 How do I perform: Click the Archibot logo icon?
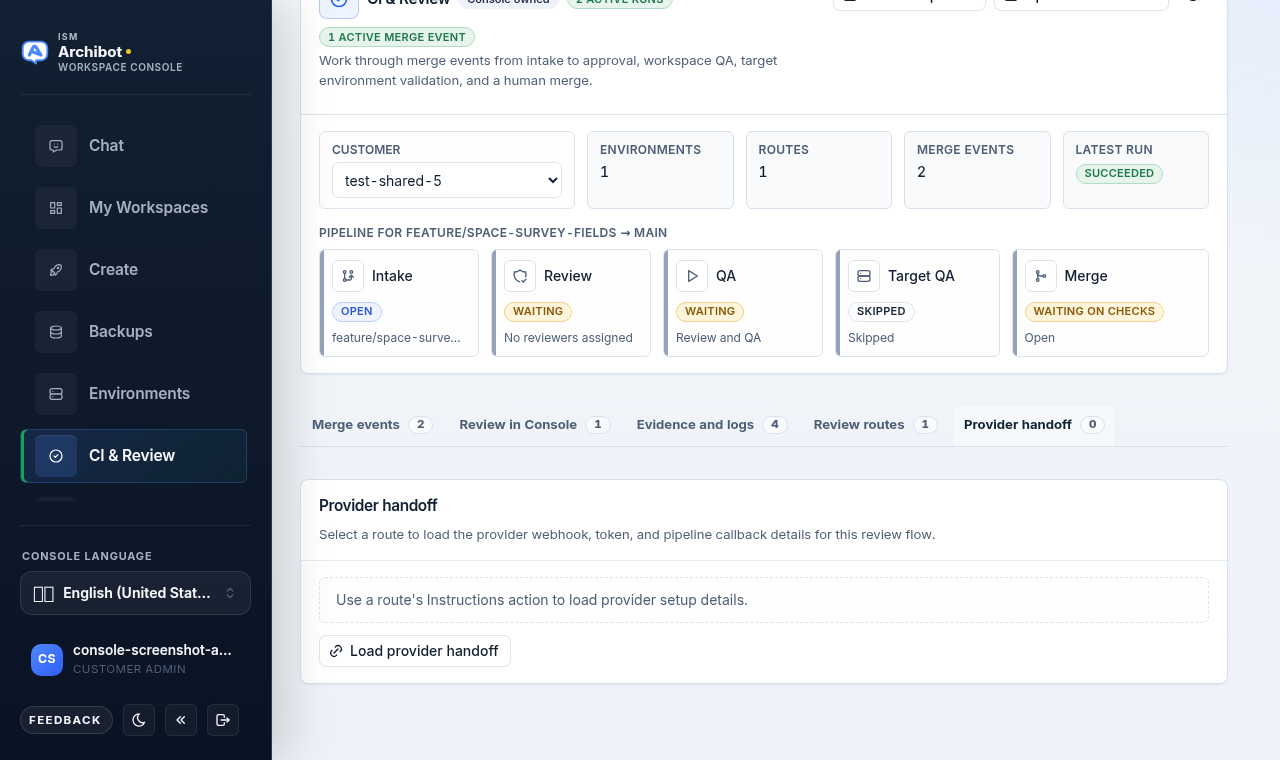35,52
